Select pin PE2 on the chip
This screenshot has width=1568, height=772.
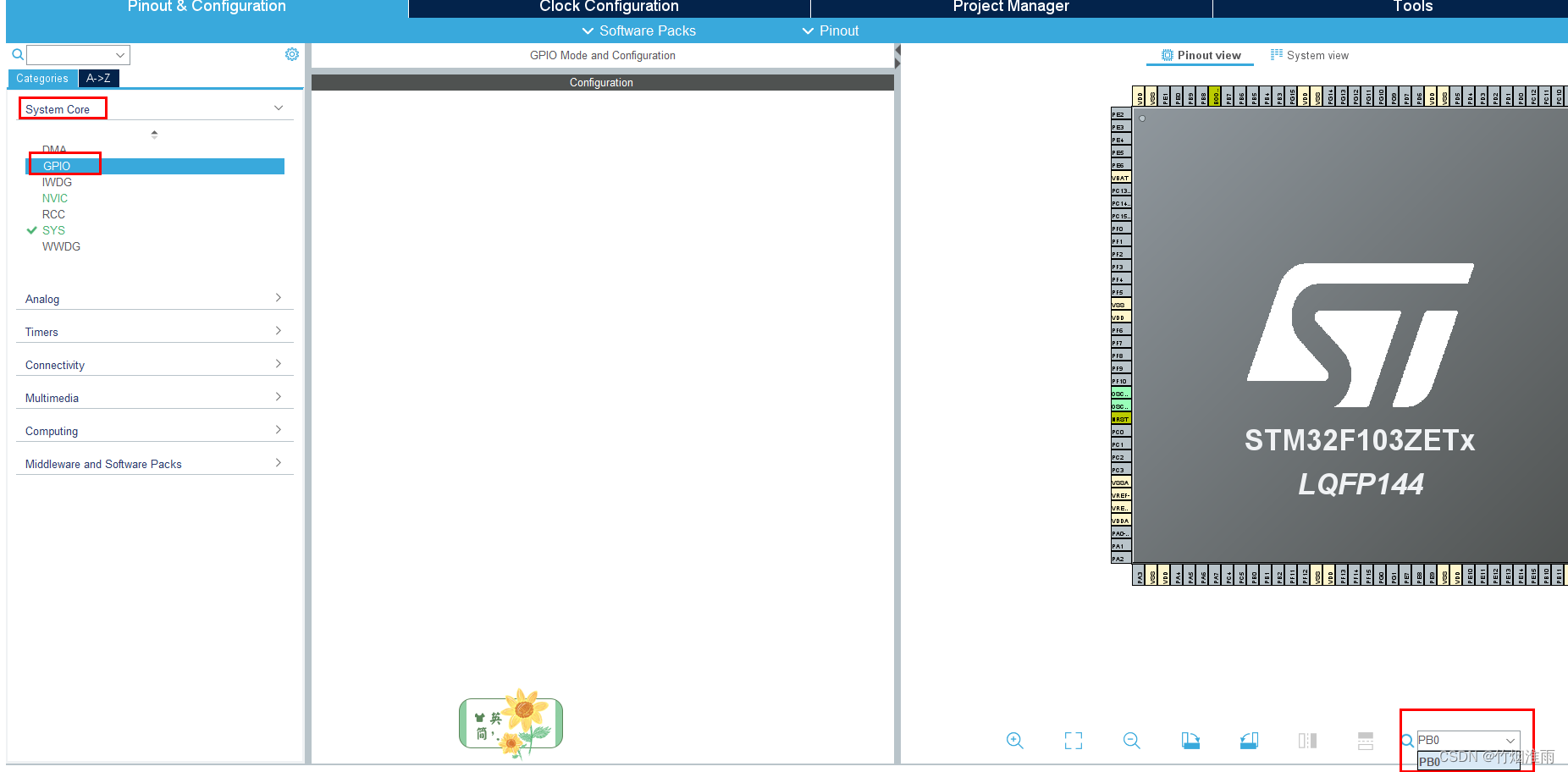click(1120, 114)
